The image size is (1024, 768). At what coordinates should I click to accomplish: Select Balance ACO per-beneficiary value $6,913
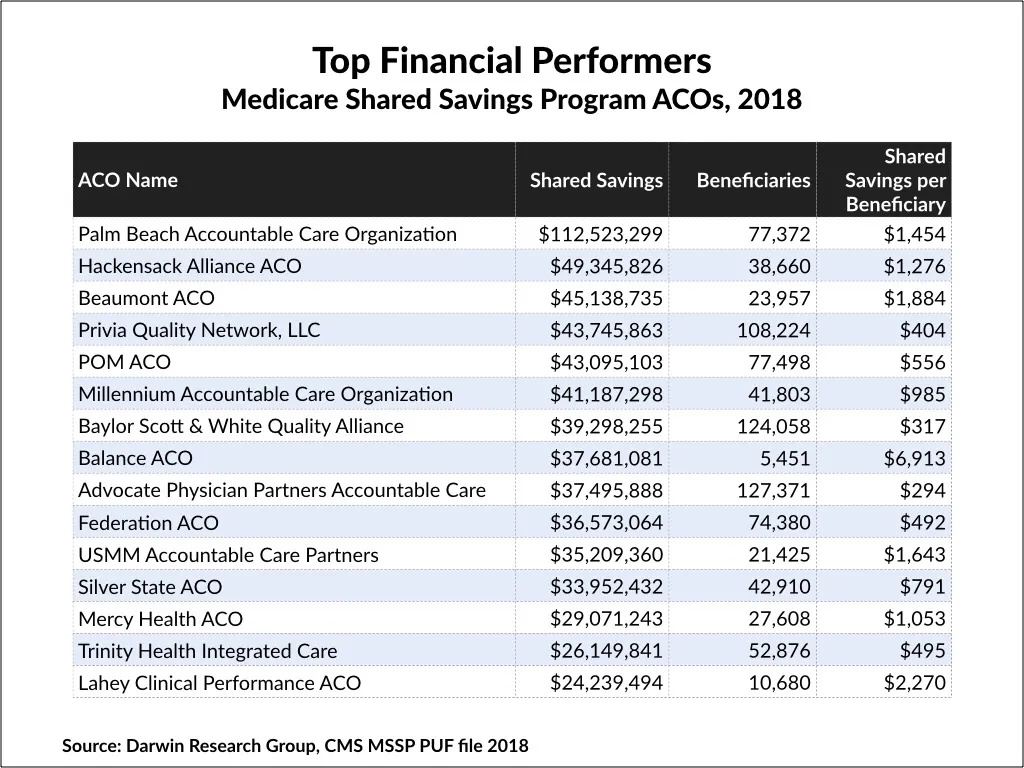click(914, 458)
